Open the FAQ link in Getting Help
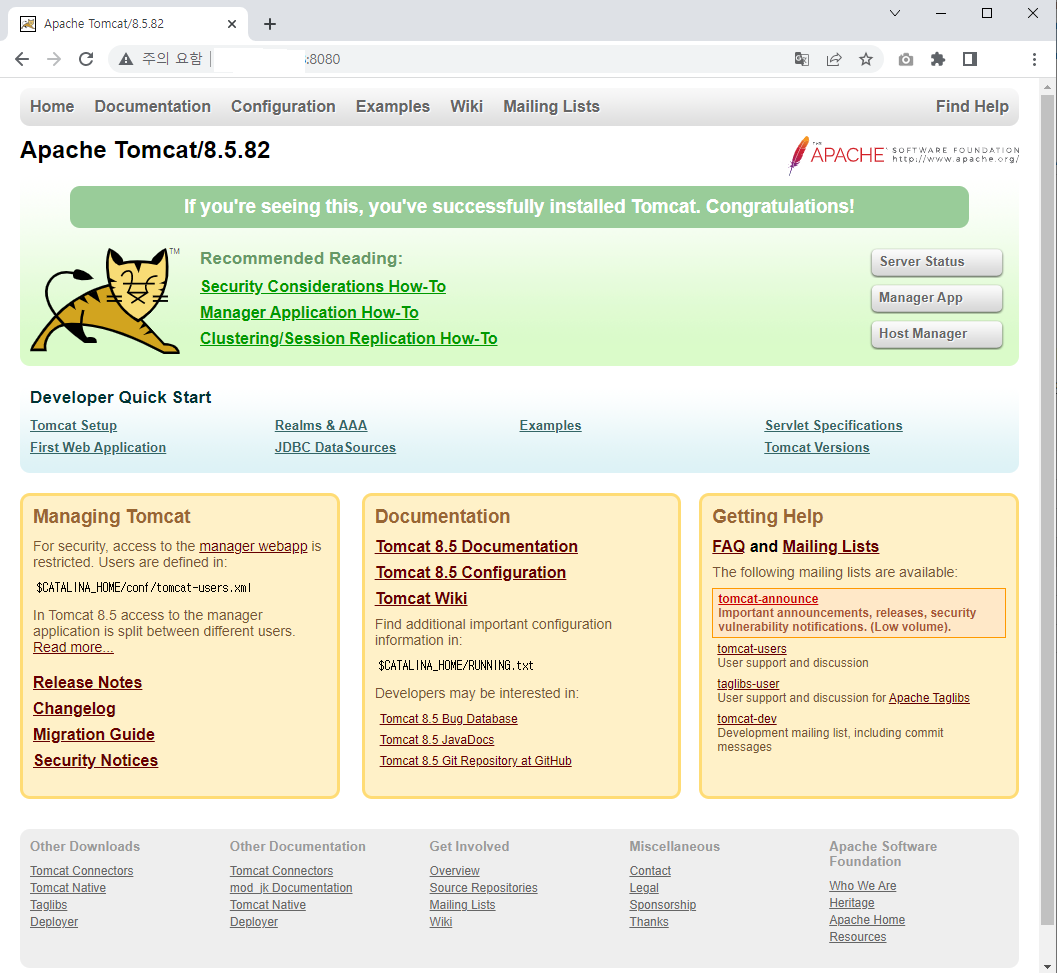Viewport: 1057px width, 973px height. (x=729, y=547)
